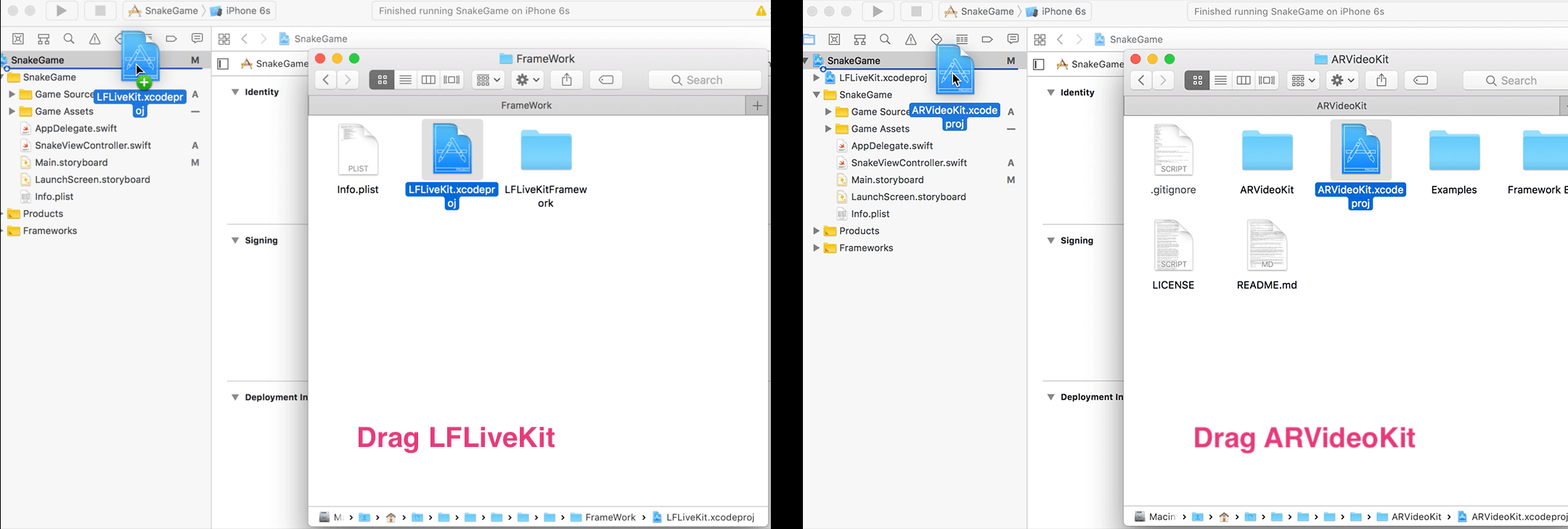Select the LFLiveKitFramework folder icon

pos(546,151)
